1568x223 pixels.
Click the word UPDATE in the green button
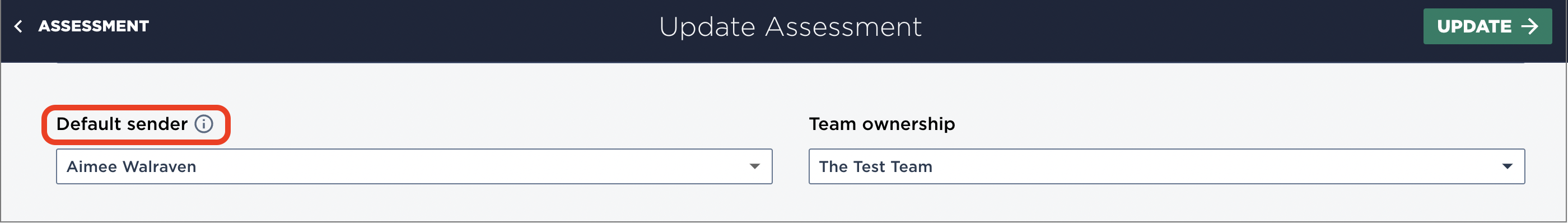[1474, 26]
